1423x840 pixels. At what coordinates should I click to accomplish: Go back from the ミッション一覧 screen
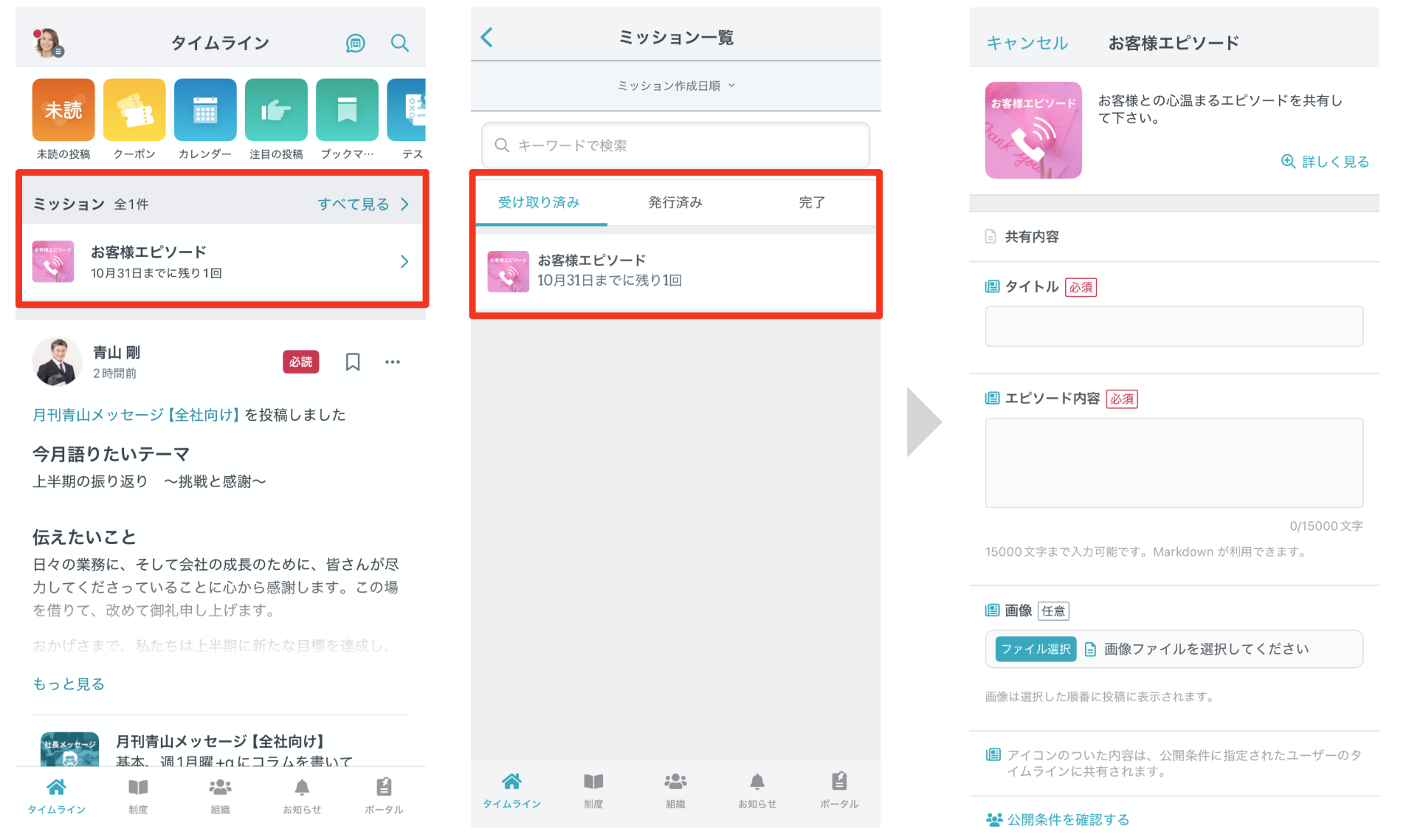click(487, 37)
